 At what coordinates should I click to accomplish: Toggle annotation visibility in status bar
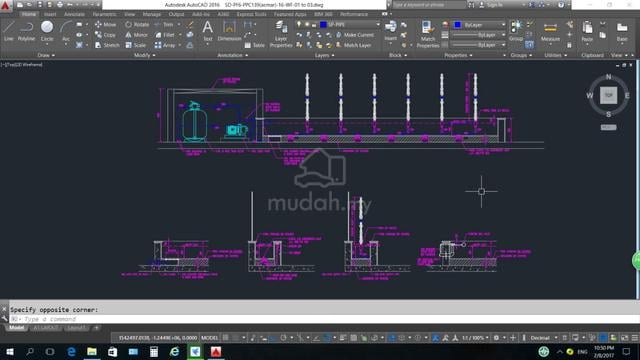point(436,338)
